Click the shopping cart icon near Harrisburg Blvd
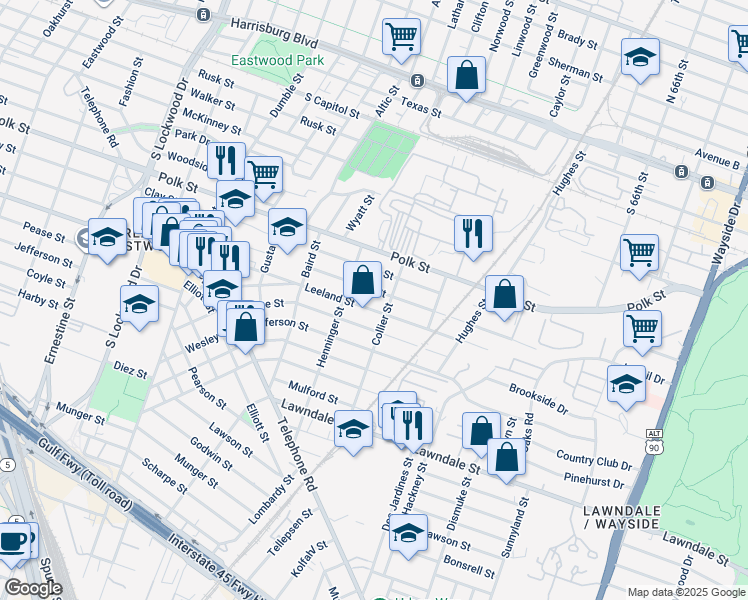Image resolution: width=748 pixels, height=600 pixels. 401,37
